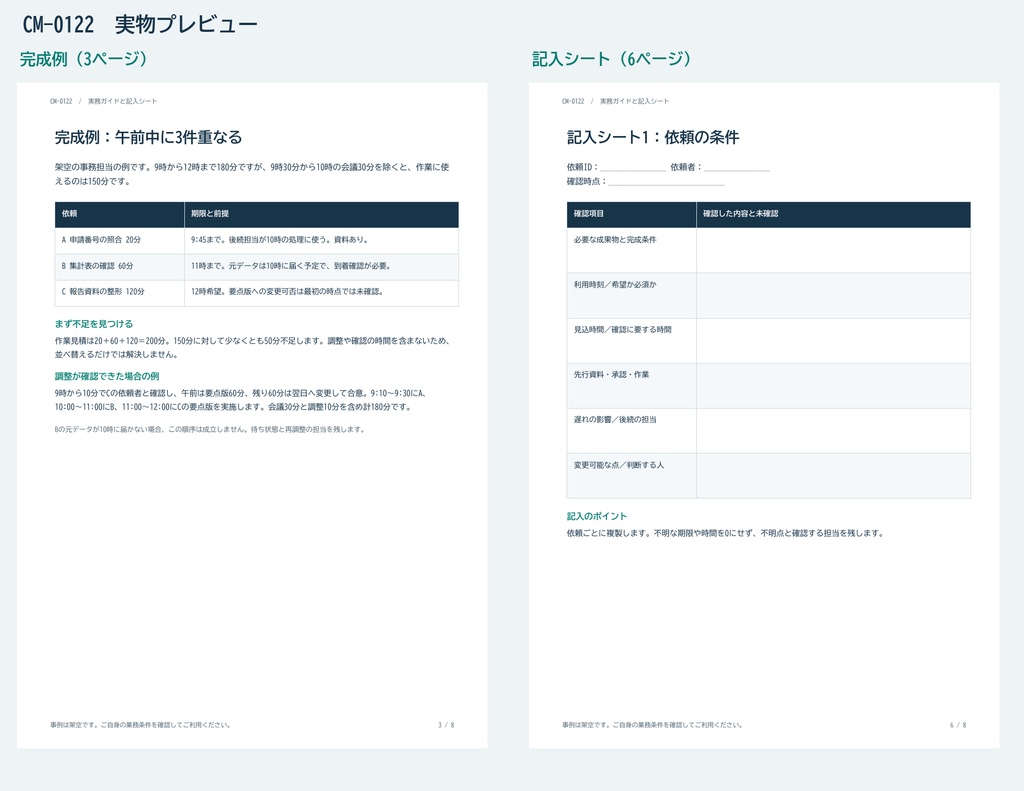1024x791 pixels.
Task: Click the 変更可能な点／判断する人 row label
Action: pos(618,465)
